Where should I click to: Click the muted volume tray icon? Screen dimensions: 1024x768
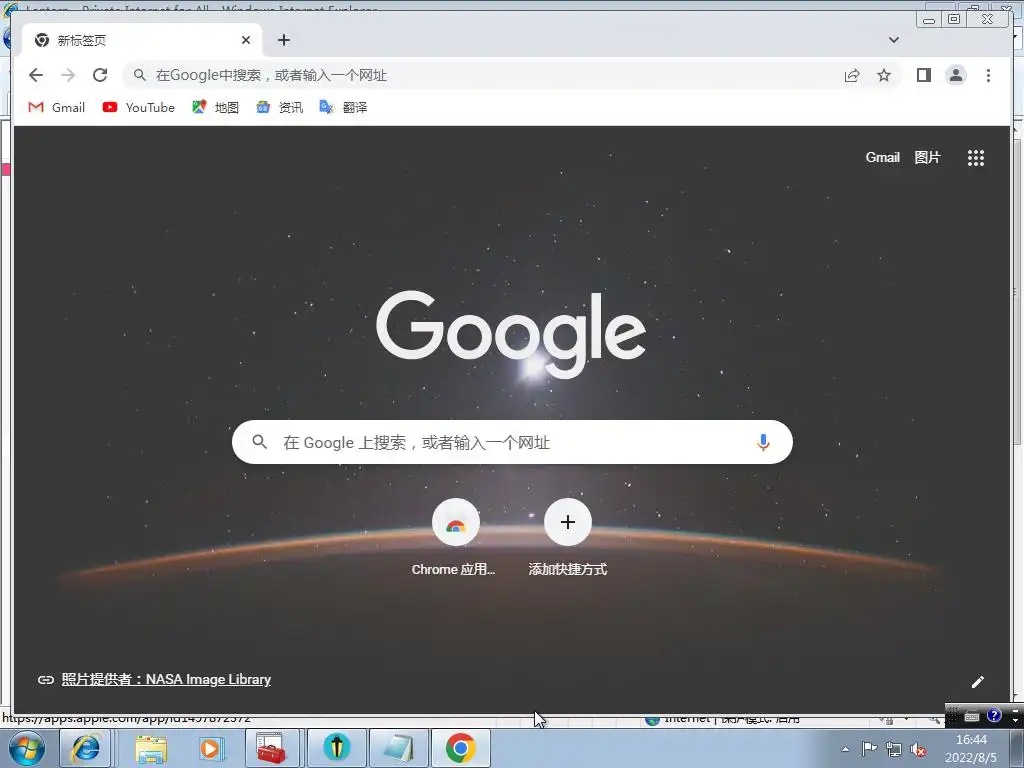918,750
